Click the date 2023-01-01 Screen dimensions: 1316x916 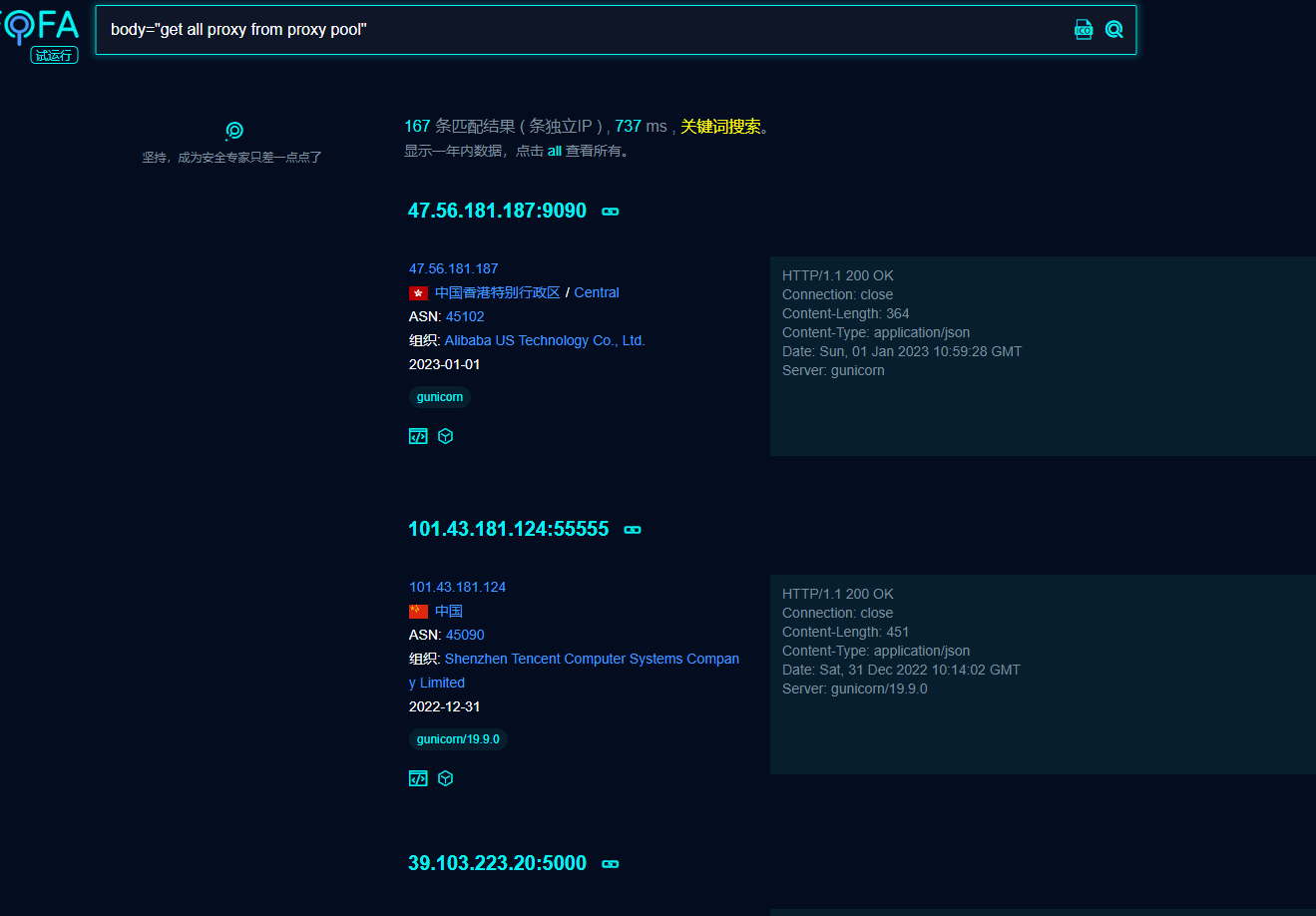(444, 364)
